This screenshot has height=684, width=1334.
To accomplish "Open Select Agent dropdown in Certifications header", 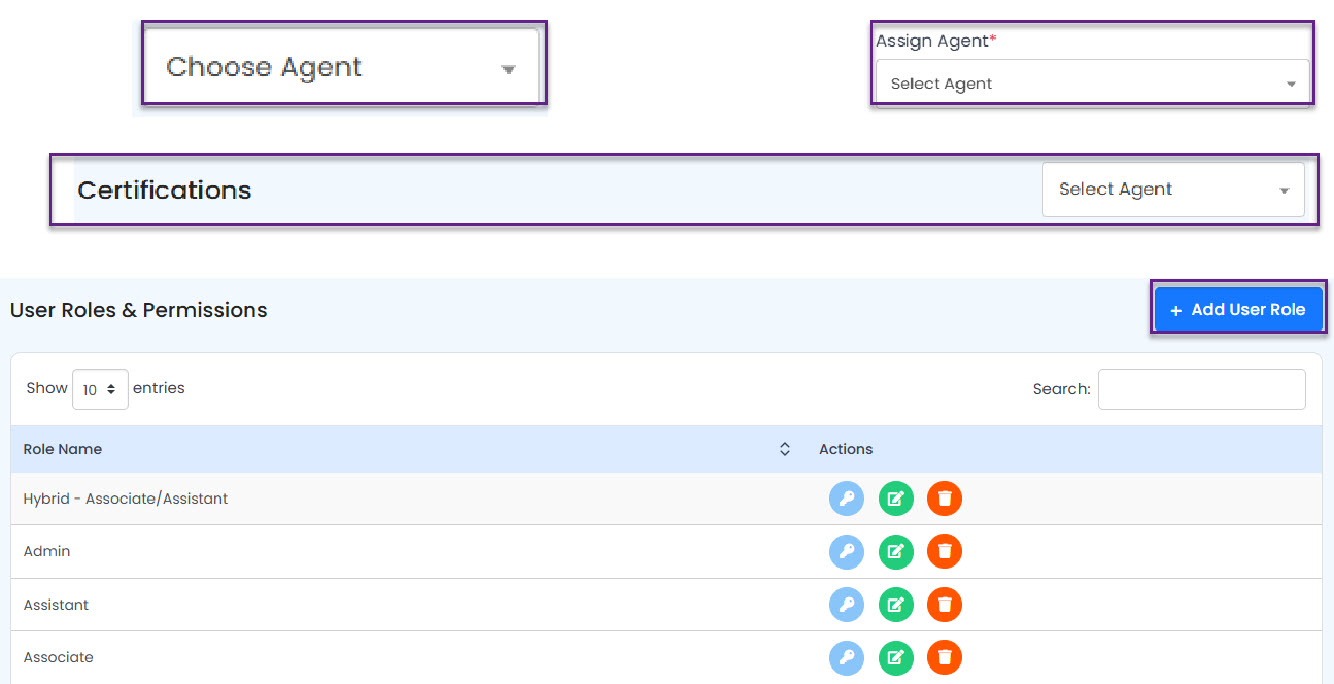I will click(x=1172, y=189).
